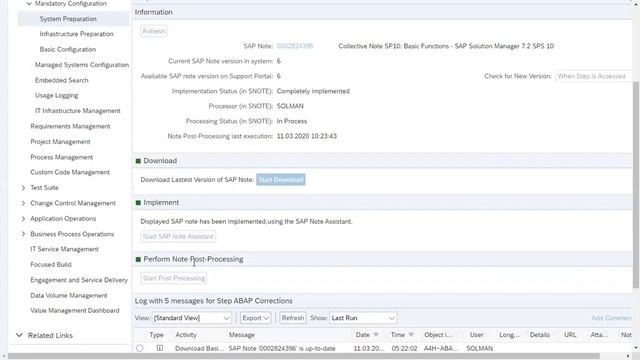640x360 pixels.
Task: Click the Add Comment link
Action: pos(611,318)
